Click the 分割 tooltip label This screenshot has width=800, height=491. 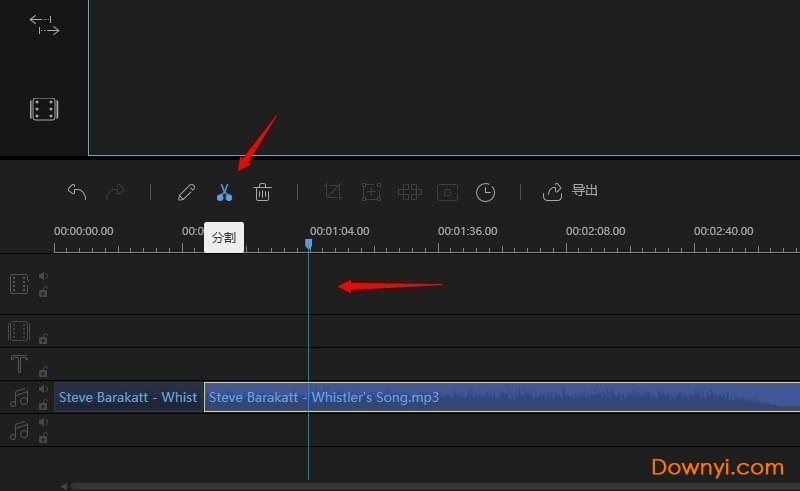coord(224,237)
